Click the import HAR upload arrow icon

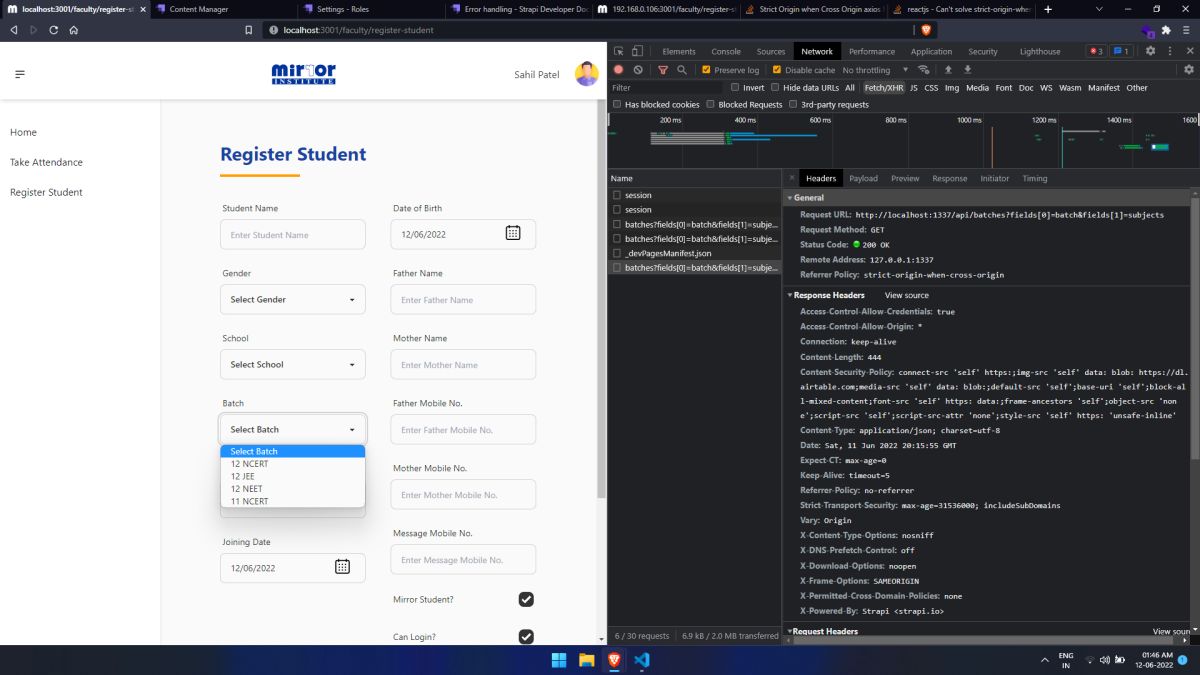(948, 70)
